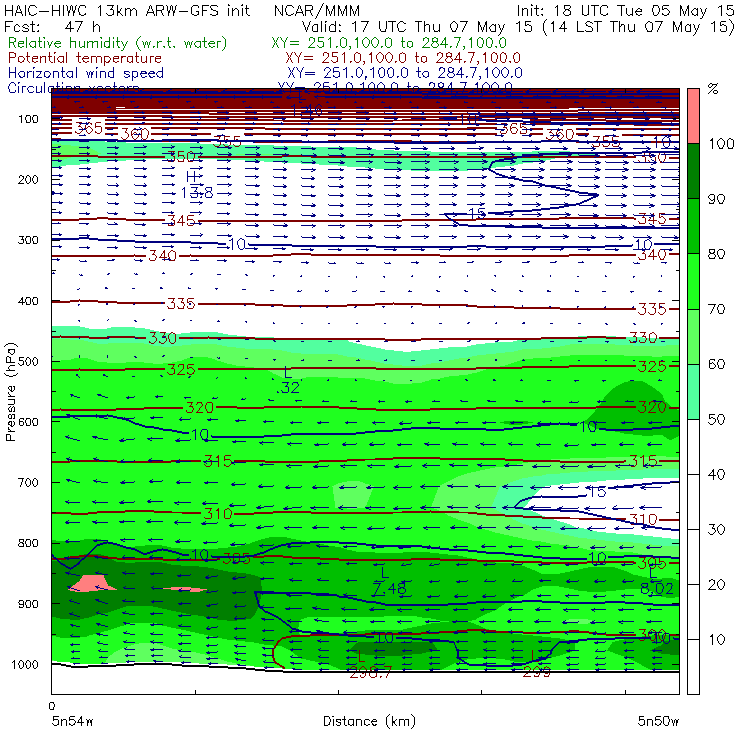The width and height of the screenshot is (740, 740).
Task: Click the '400' pressure axis tick label
Action: [x=28, y=301]
